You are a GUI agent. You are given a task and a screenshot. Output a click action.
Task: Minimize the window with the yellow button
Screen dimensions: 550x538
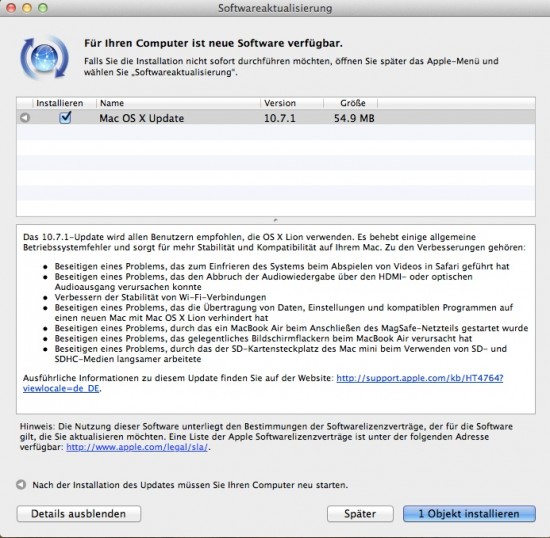pyautogui.click(x=27, y=8)
